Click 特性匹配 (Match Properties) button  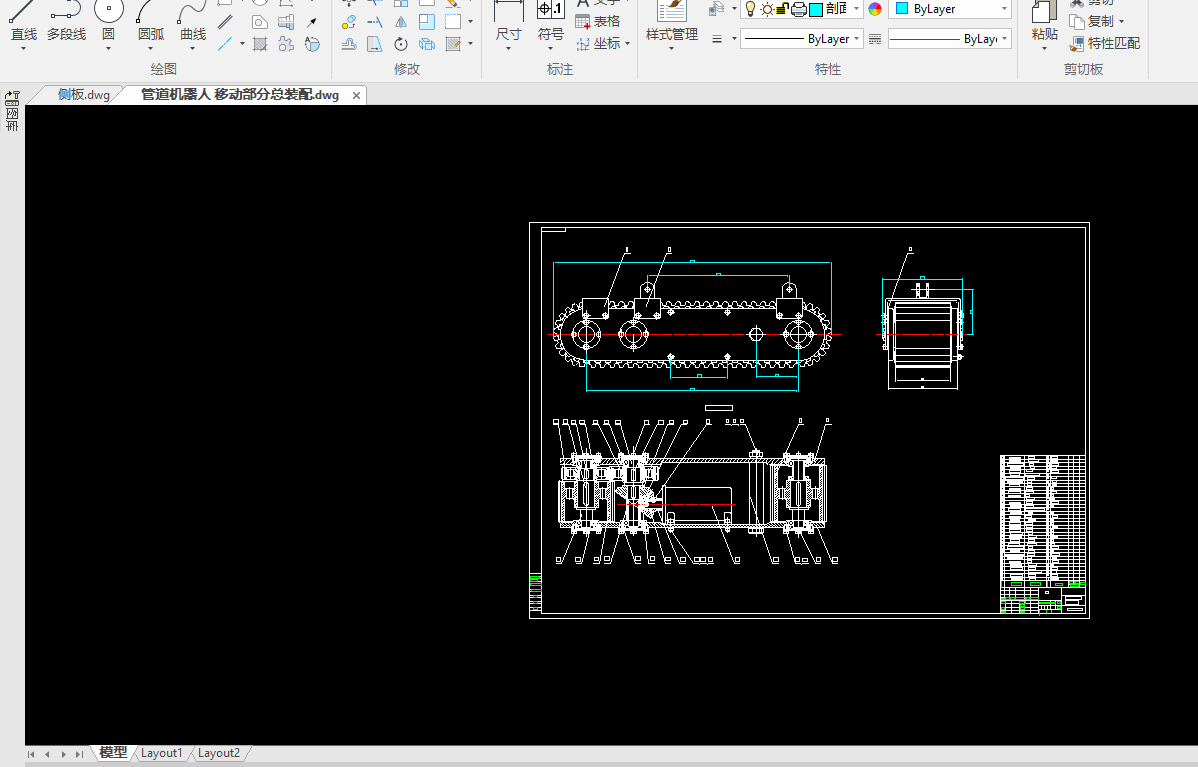[x=1105, y=43]
